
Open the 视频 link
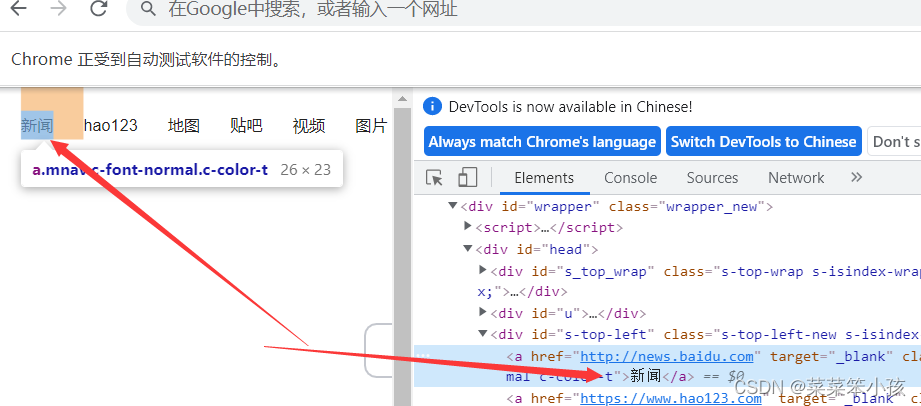click(x=309, y=125)
